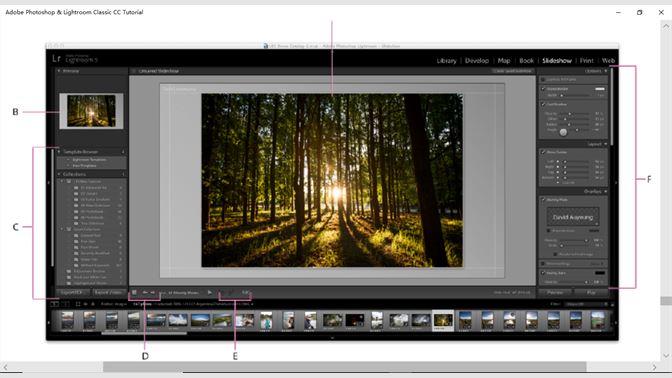Click the Create Saved Slideshow button
Screen dimensions: 672x378
513,71
